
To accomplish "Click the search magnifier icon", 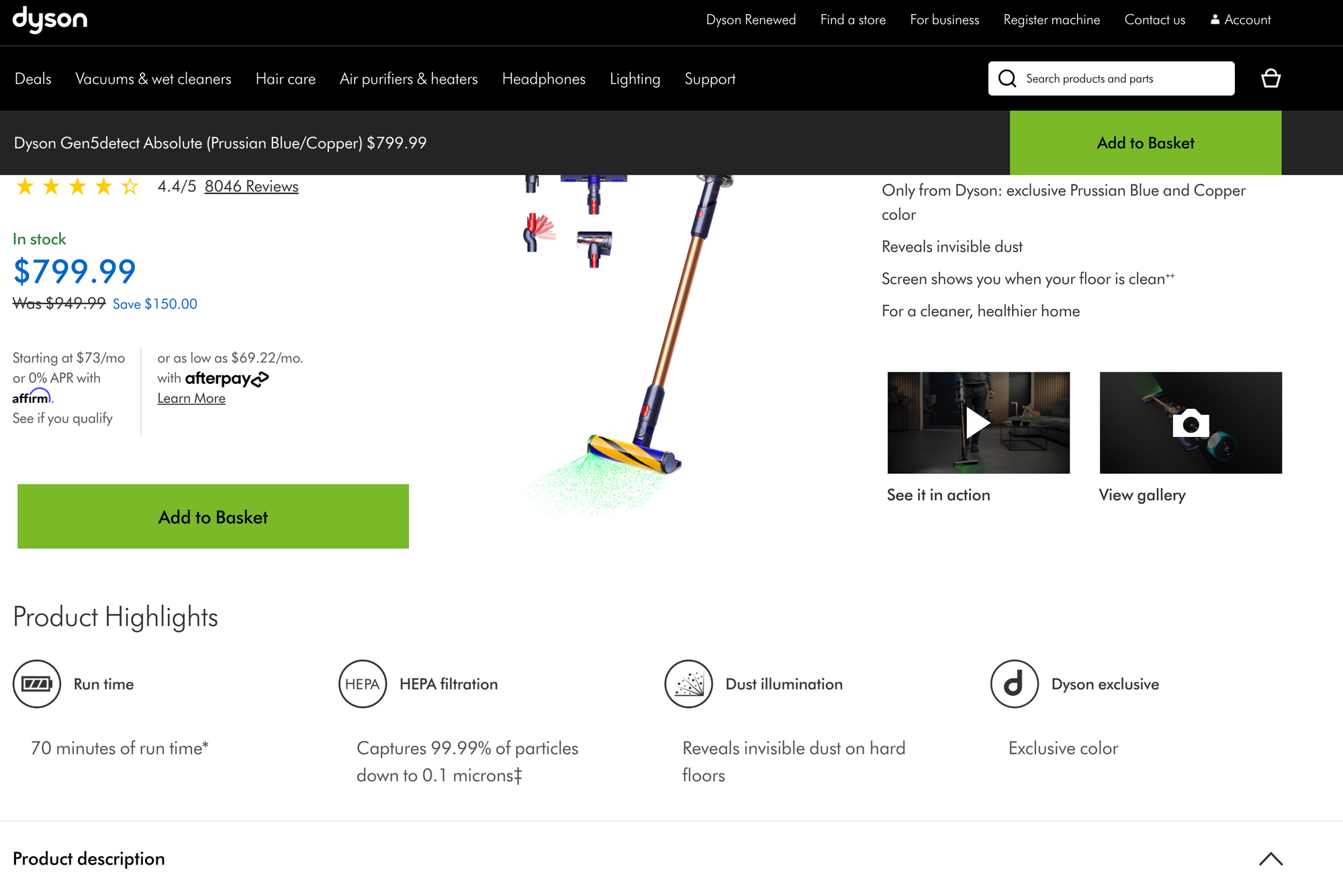I will click(1007, 79).
